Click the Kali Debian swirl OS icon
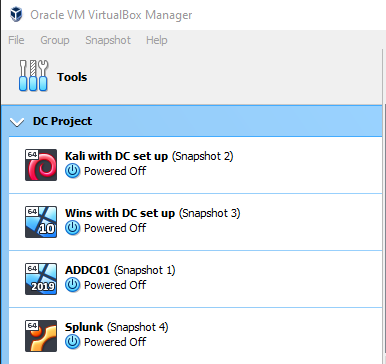The image size is (386, 364). click(41, 165)
